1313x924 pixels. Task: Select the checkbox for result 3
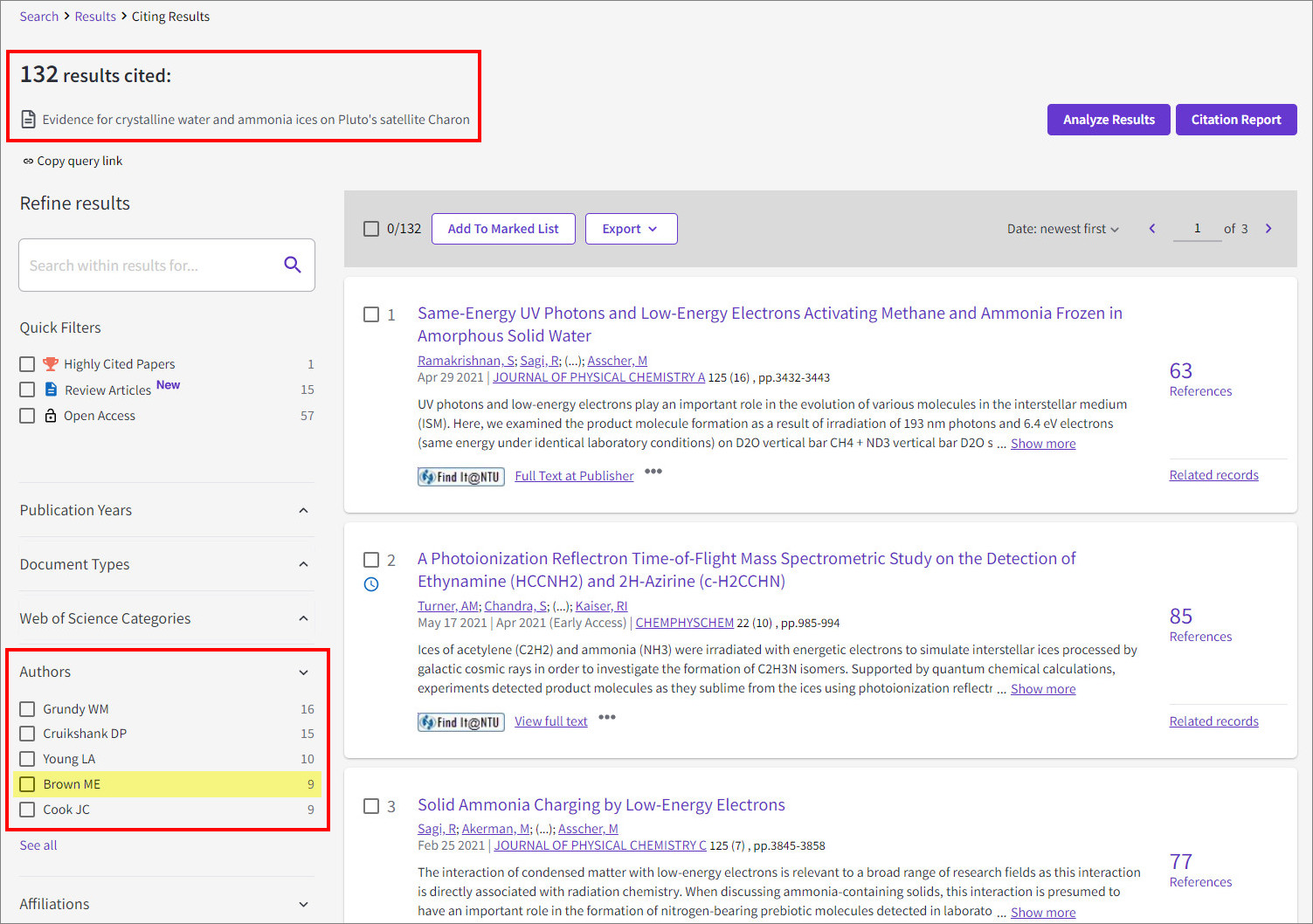[371, 806]
